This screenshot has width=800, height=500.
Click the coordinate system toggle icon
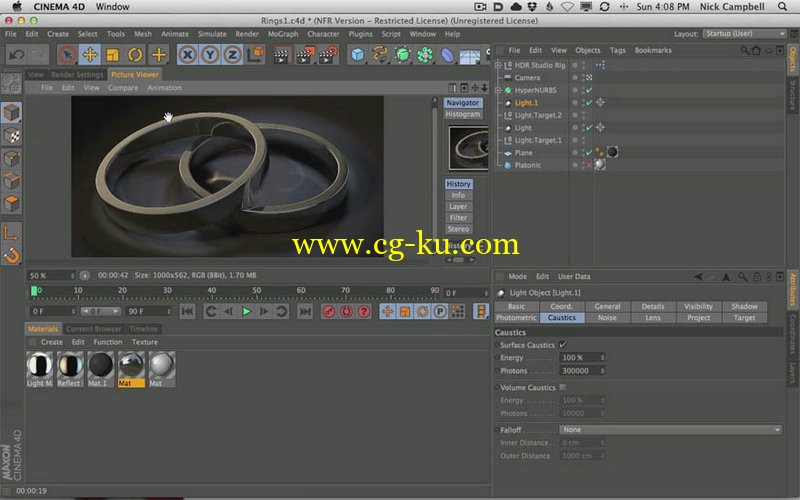pos(255,55)
